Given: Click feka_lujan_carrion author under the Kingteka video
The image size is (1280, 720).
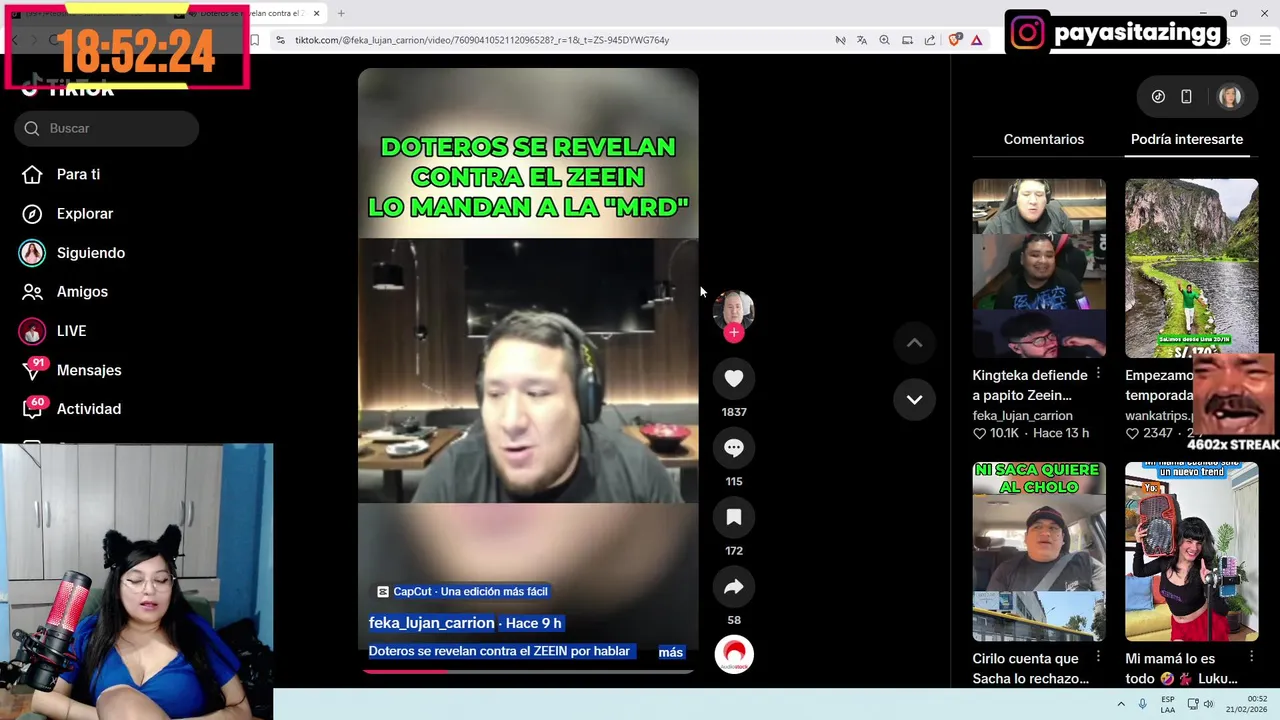Looking at the screenshot, I should pyautogui.click(x=1022, y=415).
